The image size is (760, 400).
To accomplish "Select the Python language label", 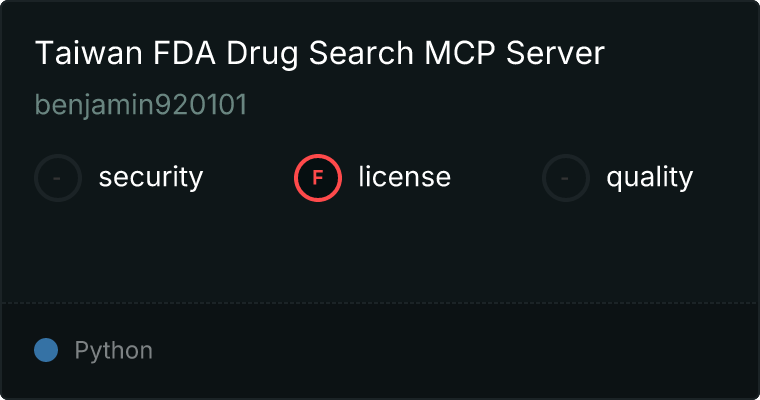I will click(x=113, y=351).
